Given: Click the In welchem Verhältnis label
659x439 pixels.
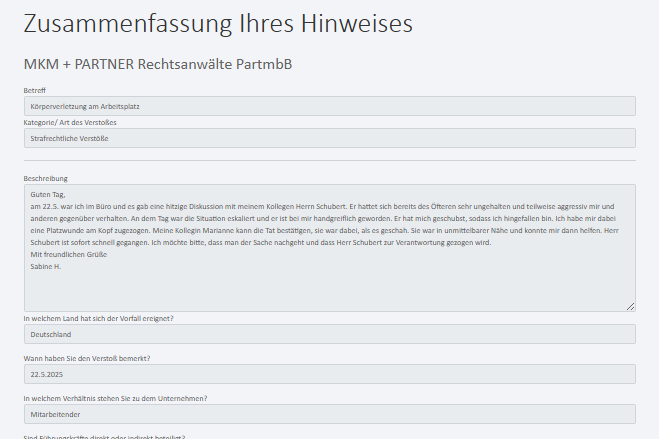Looking at the screenshot, I should point(115,398).
